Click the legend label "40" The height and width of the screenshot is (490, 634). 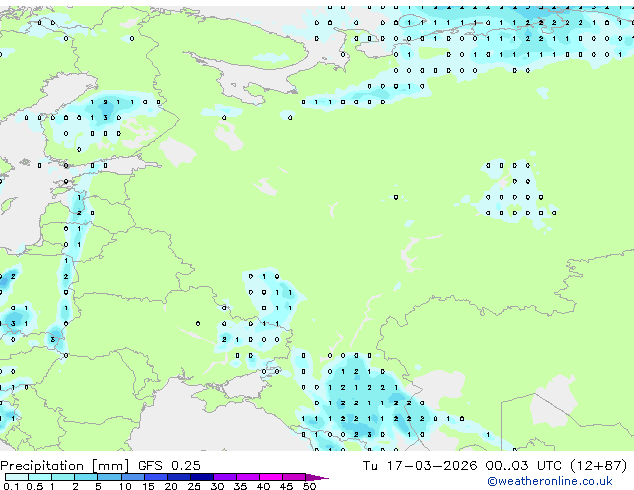[263, 486]
